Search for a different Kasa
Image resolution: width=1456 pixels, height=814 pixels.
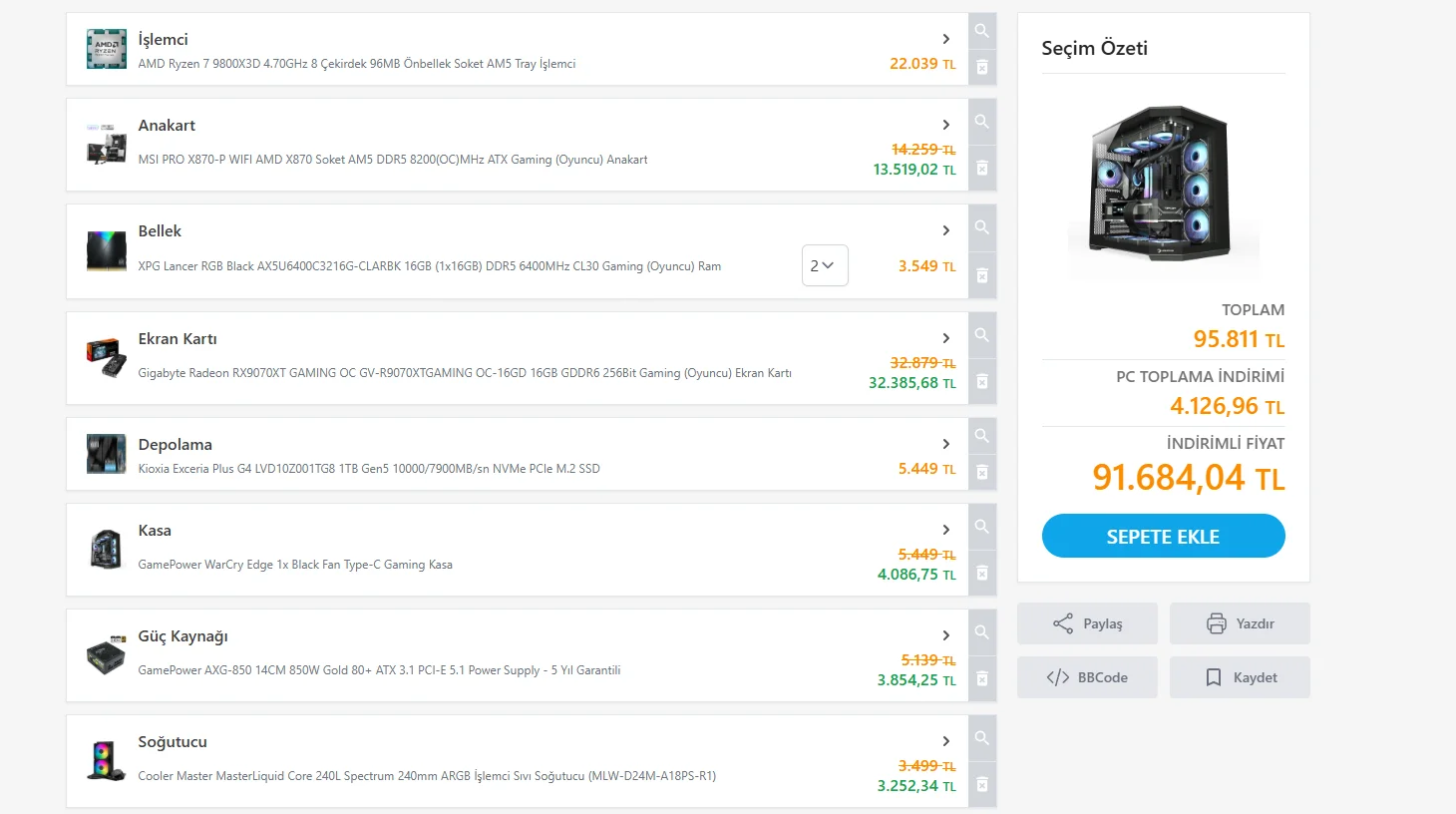(982, 527)
